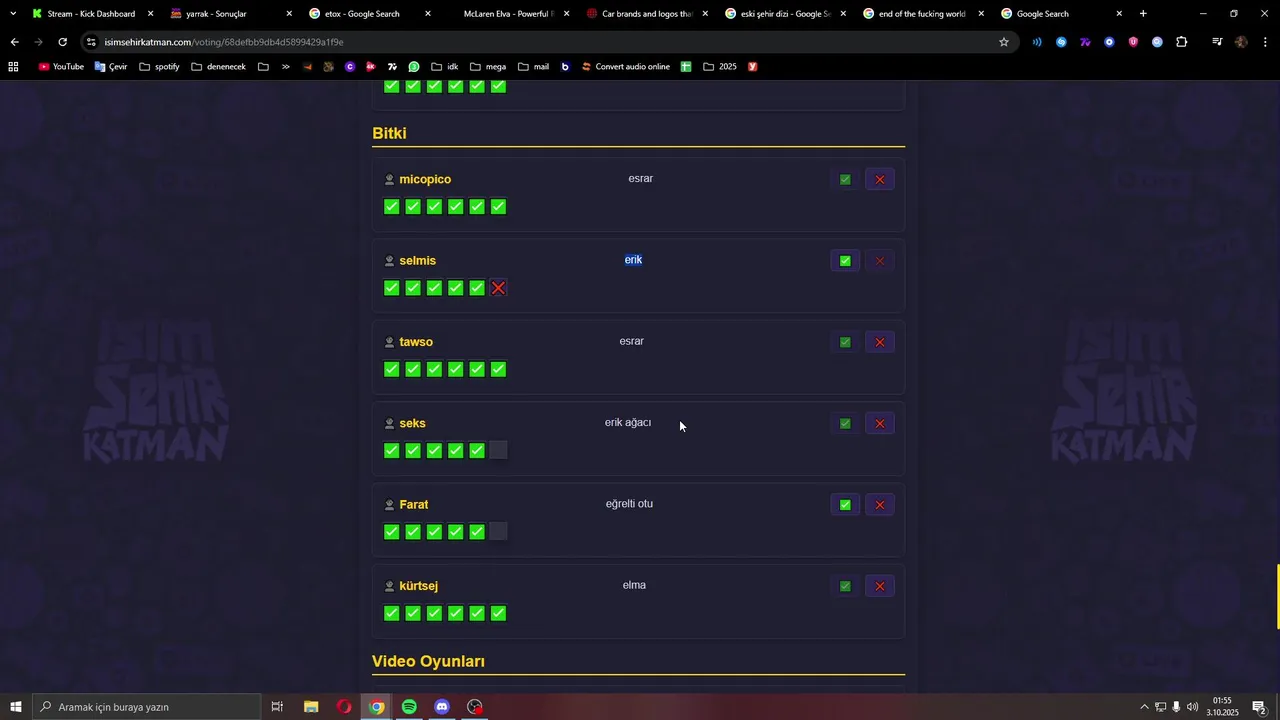Open Spotify from the taskbar
The image size is (1280, 720).
(x=409, y=707)
